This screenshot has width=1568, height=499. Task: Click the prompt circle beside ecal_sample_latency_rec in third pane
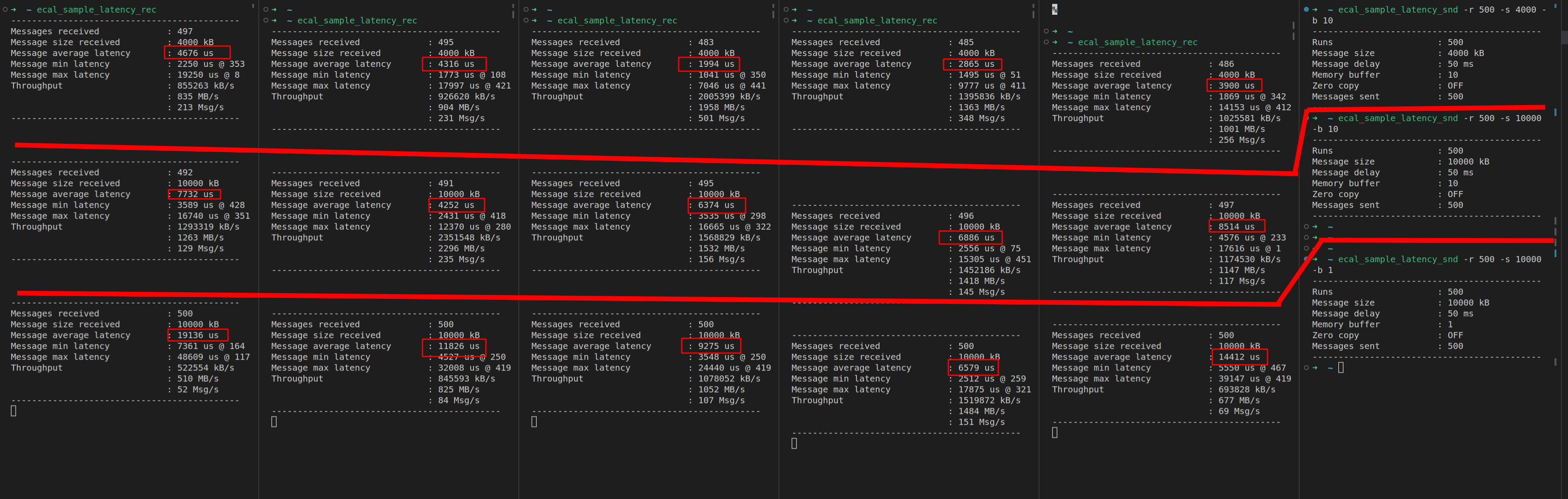pyautogui.click(x=526, y=20)
